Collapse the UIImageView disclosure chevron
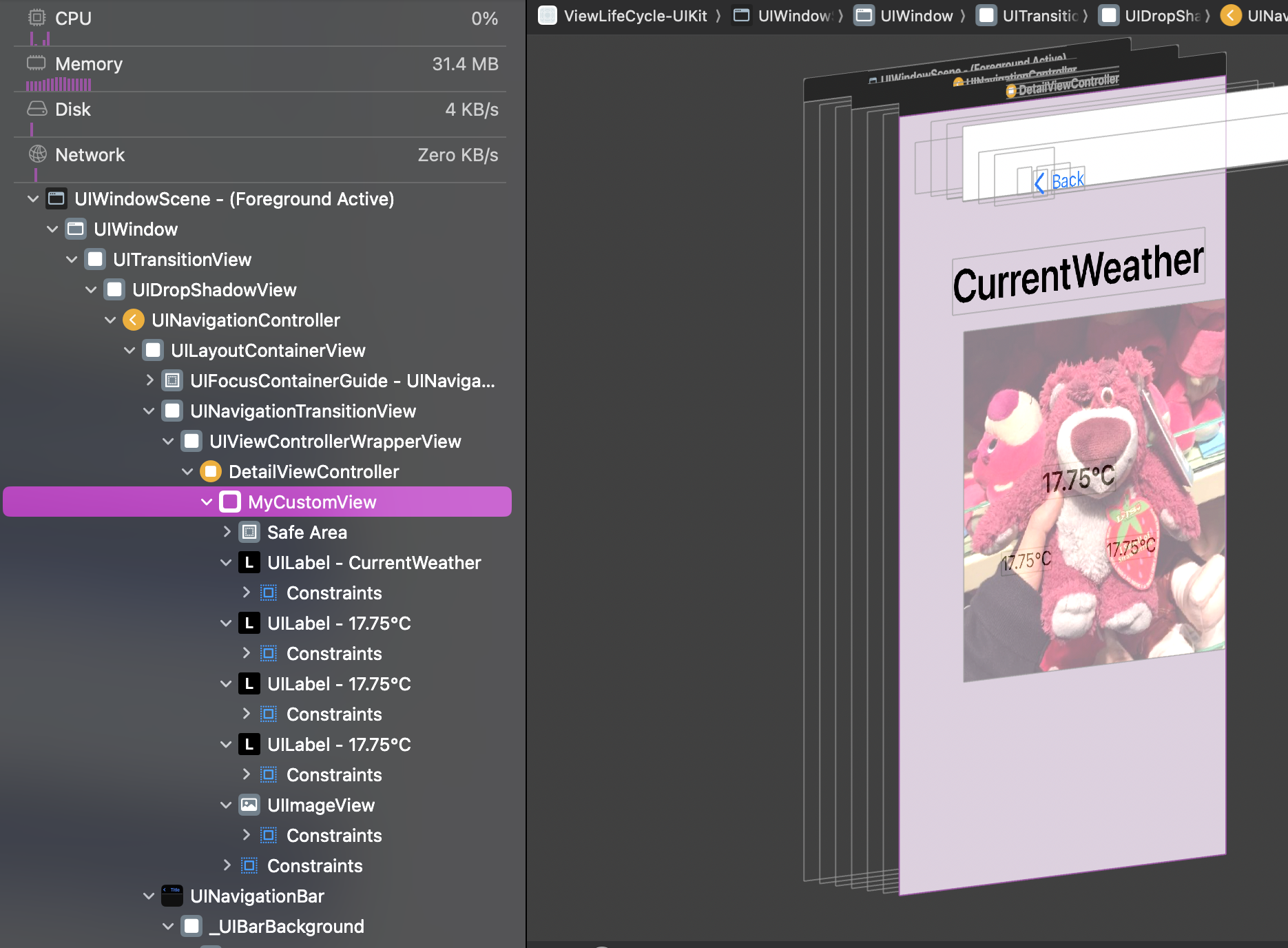The width and height of the screenshot is (1288, 948). (226, 805)
